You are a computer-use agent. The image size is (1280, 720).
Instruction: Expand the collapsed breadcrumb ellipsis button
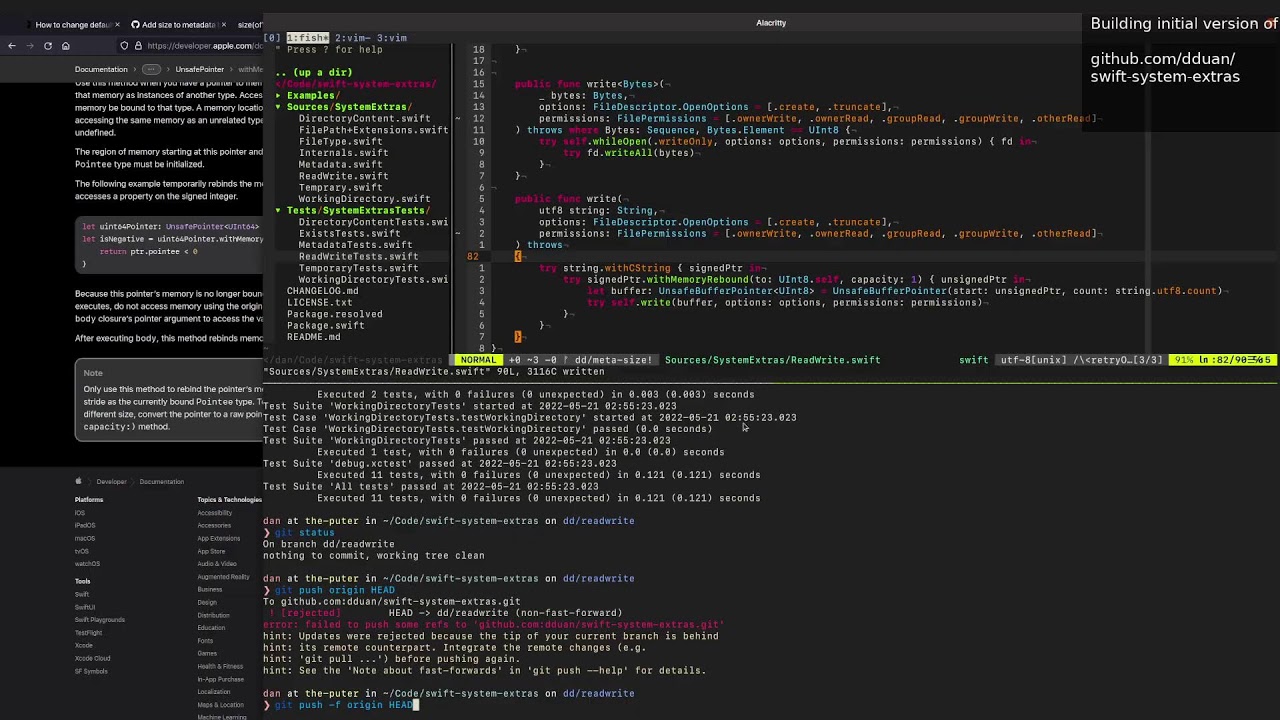pos(151,70)
